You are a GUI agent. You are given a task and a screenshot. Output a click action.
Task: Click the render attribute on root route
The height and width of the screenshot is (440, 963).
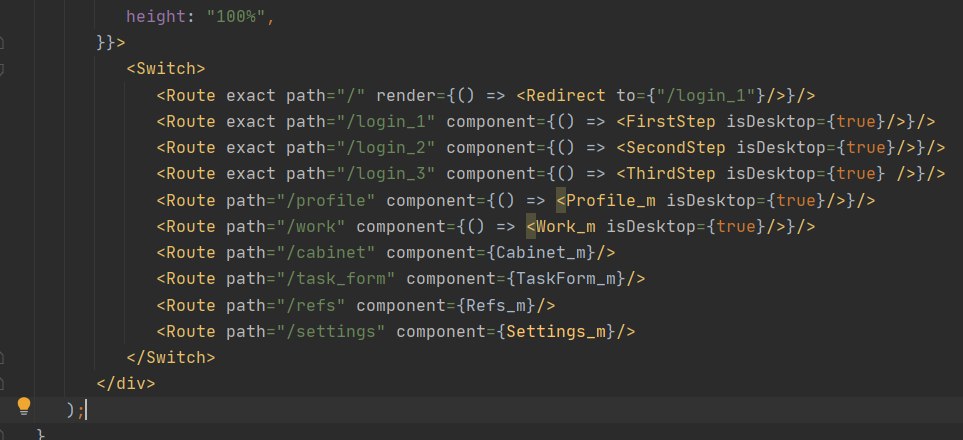click(x=406, y=95)
